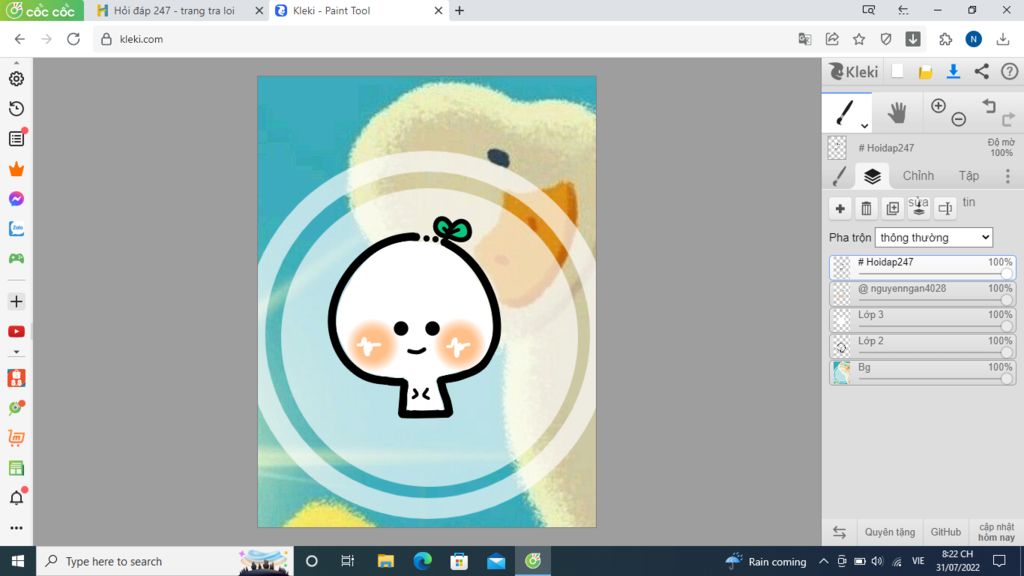The image size is (1024, 576).
Task: Show hidden system tray icons
Action: [x=824, y=561]
